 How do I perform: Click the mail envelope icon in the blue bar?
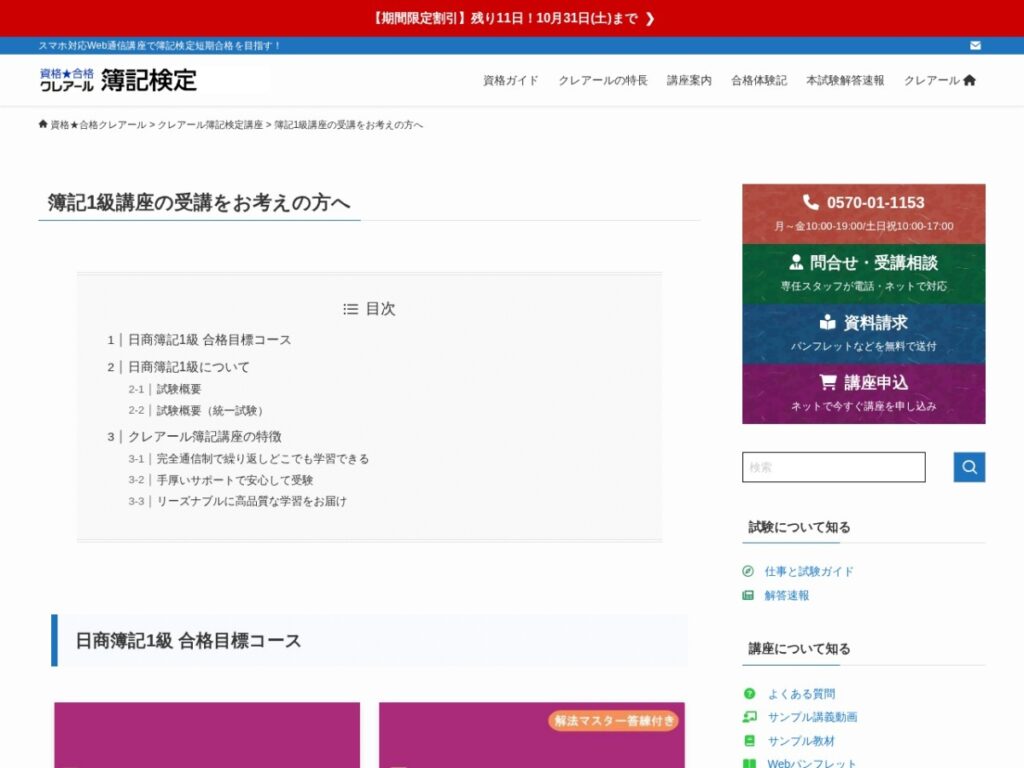tap(975, 46)
